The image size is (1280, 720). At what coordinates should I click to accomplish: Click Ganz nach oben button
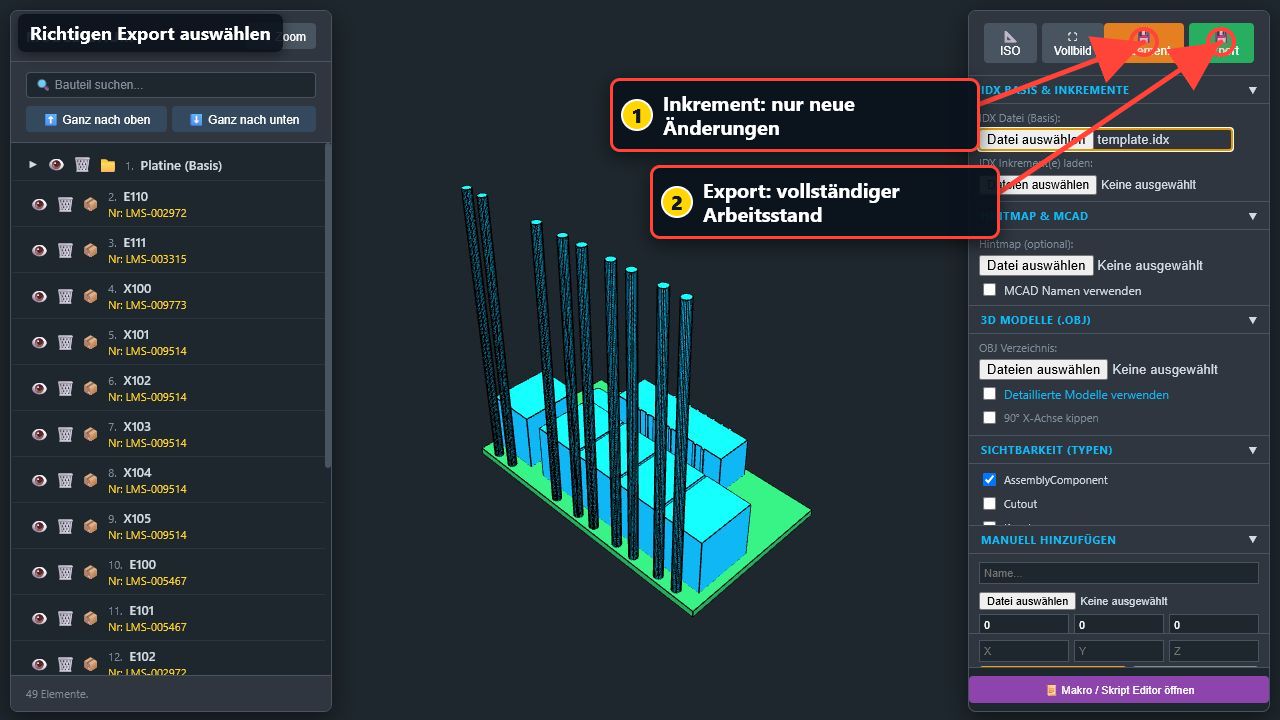97,119
